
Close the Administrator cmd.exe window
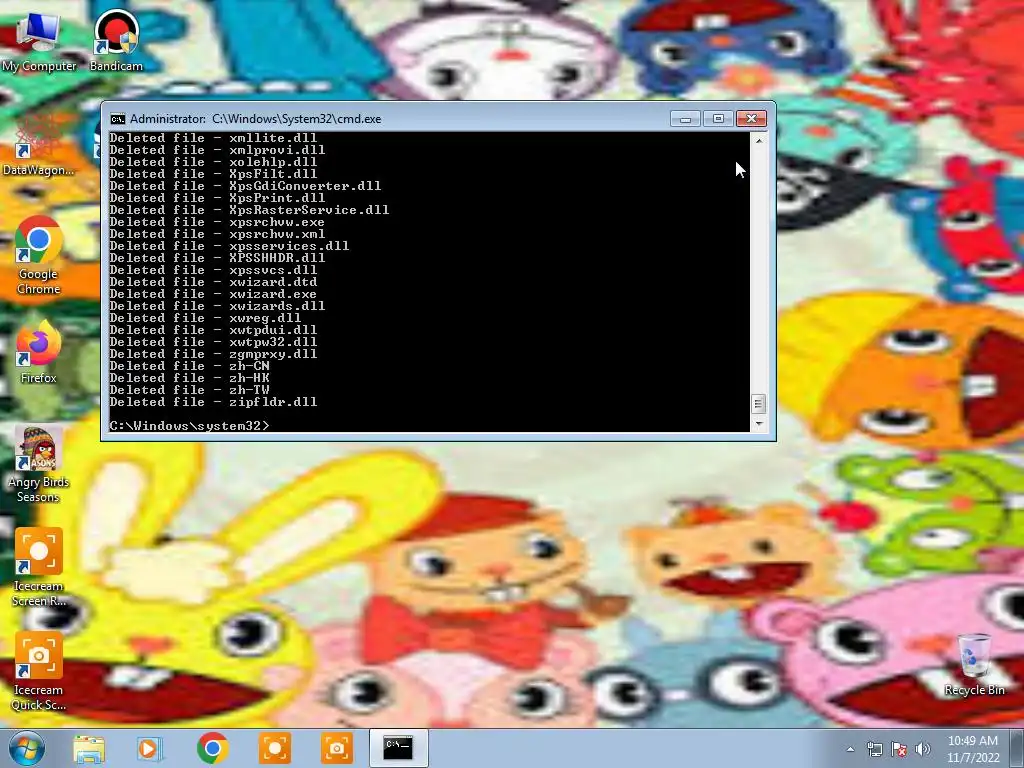[752, 119]
